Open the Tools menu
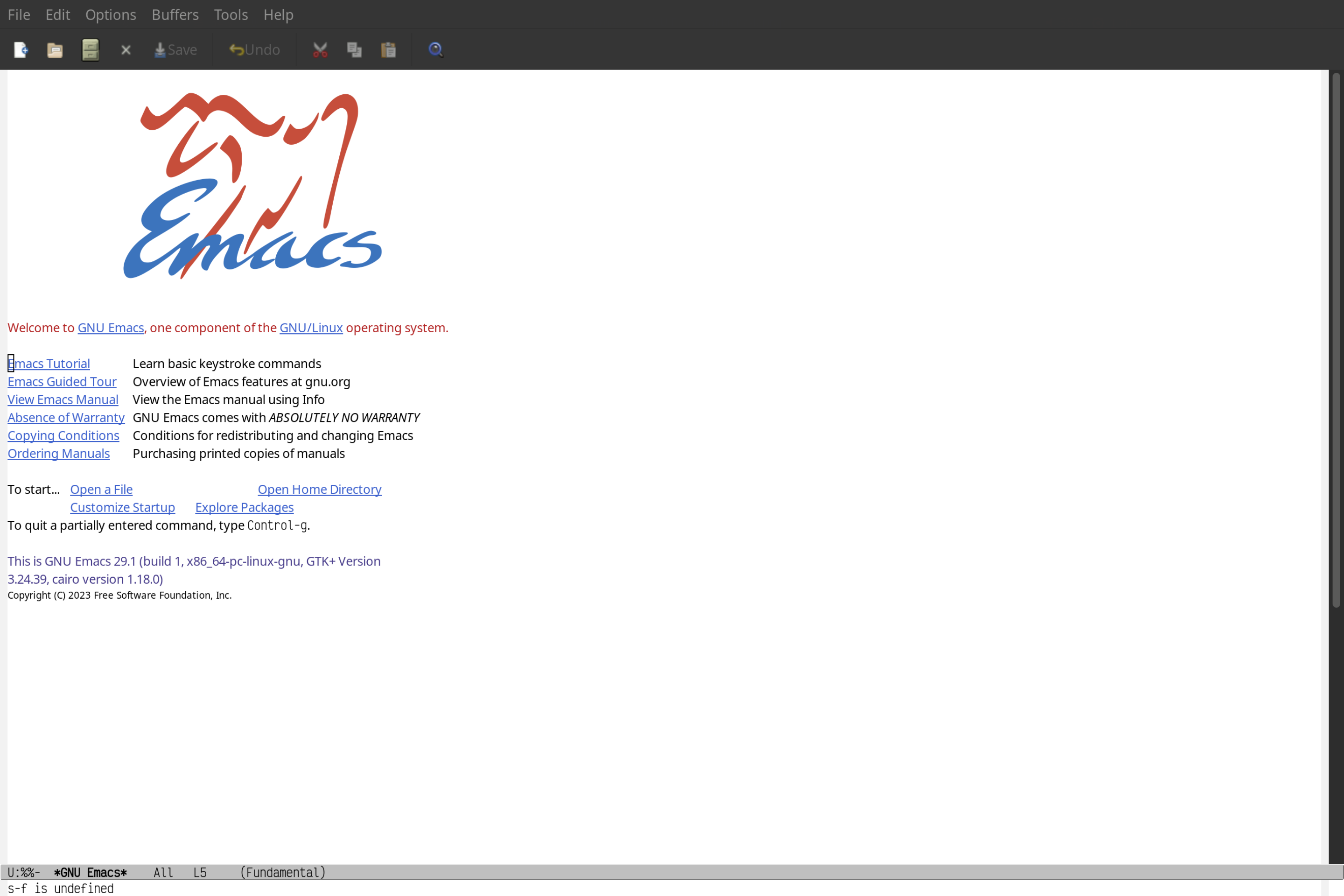This screenshot has height=896, width=1344. pos(230,14)
